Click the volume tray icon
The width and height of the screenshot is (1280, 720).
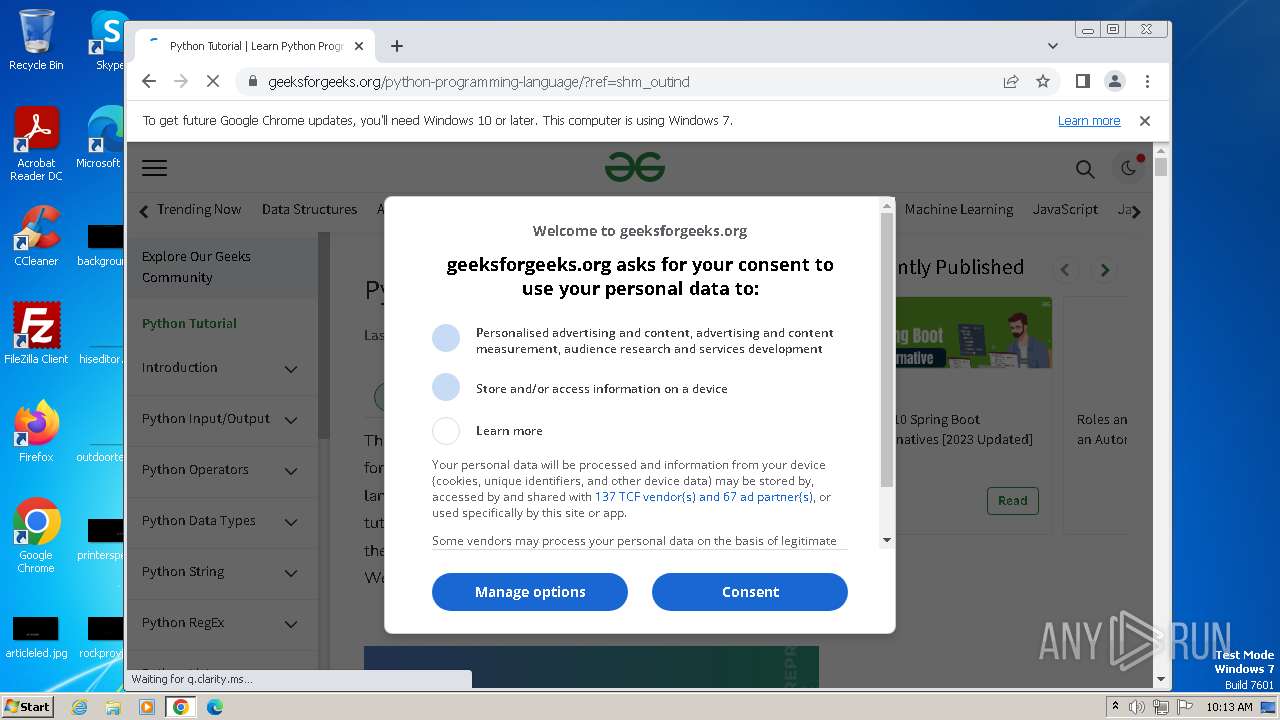coord(1137,707)
